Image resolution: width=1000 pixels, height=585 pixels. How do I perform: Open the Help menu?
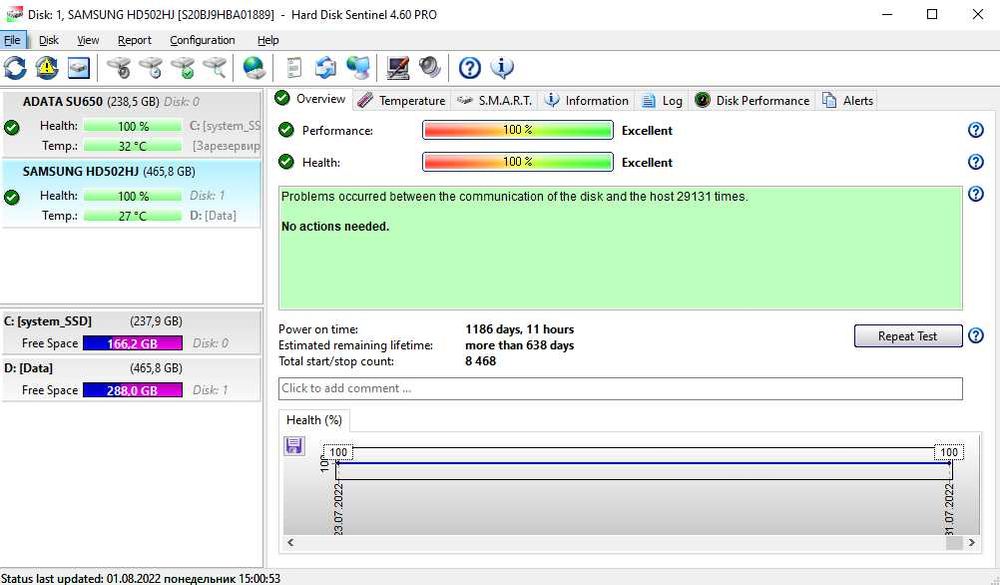point(268,40)
